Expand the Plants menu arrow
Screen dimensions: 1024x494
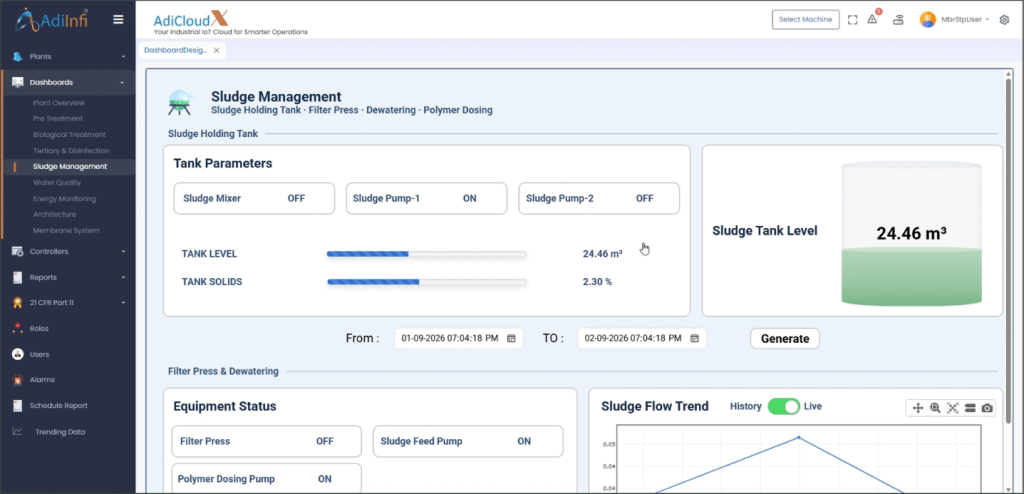pyautogui.click(x=123, y=57)
